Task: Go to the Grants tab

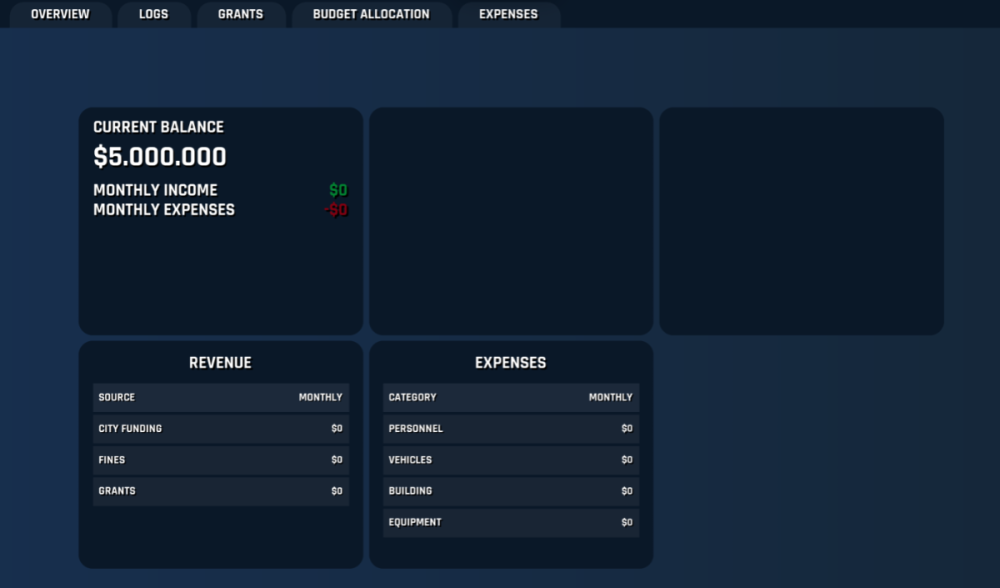Action: coord(240,15)
